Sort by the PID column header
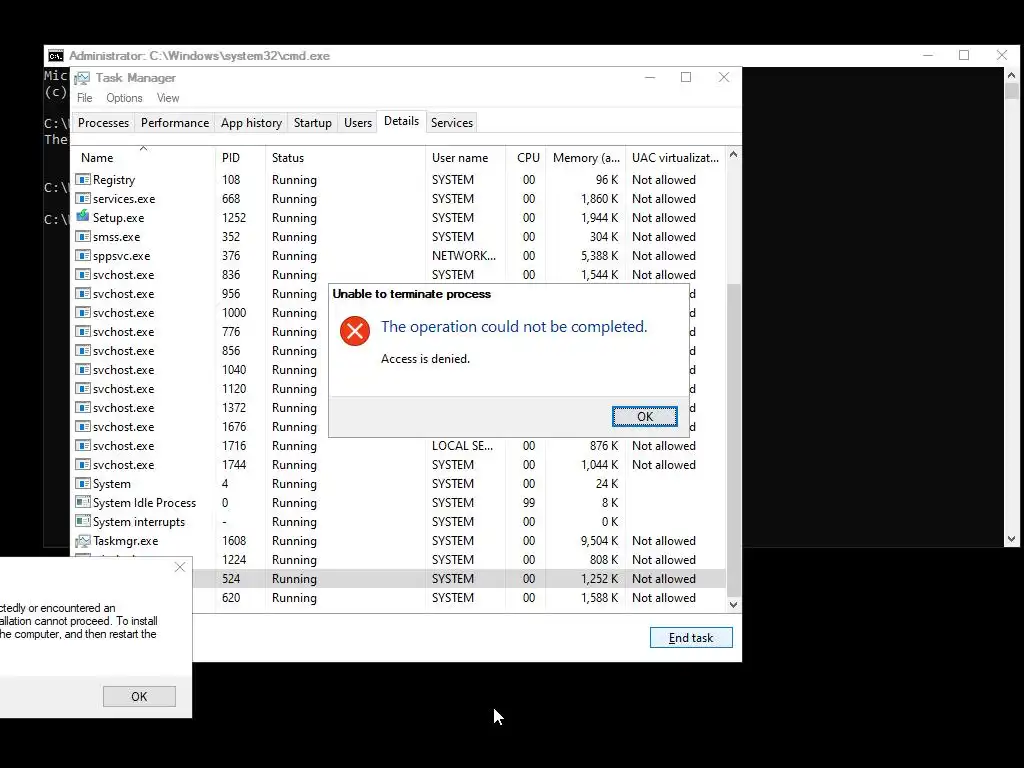The width and height of the screenshot is (1024, 768). (x=240, y=157)
